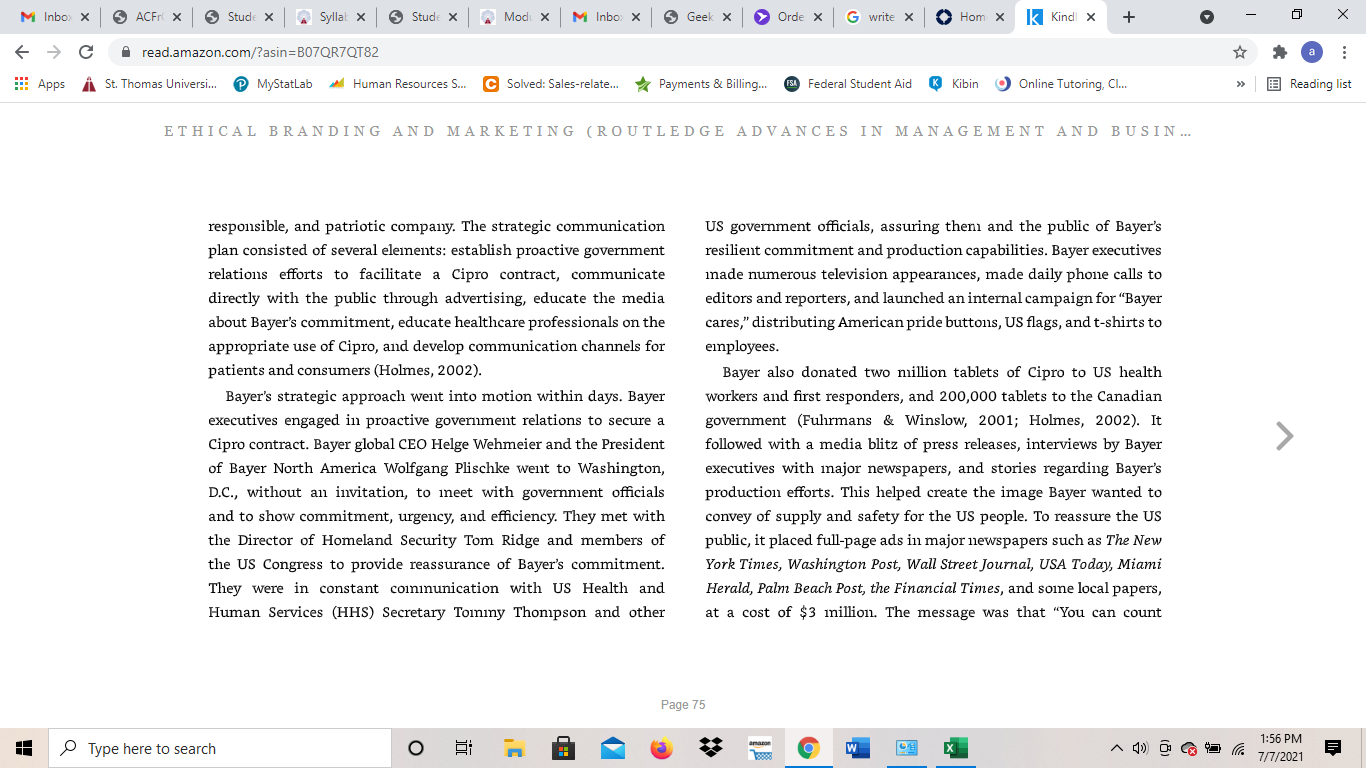
Task: Open Task View on the taskbar
Action: pyautogui.click(x=464, y=748)
